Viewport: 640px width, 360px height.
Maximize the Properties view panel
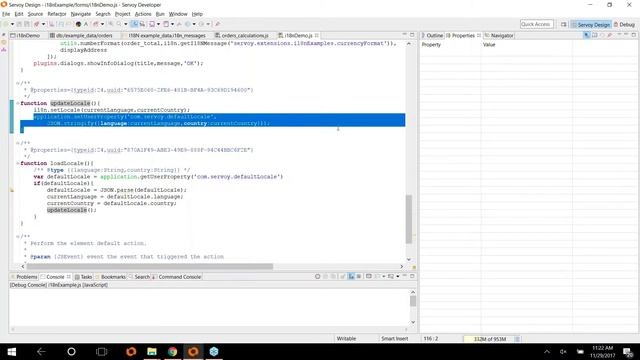pyautogui.click(x=633, y=35)
